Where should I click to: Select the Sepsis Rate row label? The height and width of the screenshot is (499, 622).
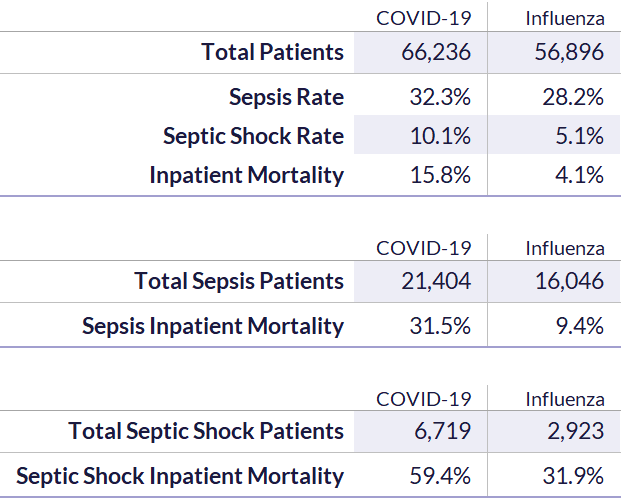pos(286,97)
